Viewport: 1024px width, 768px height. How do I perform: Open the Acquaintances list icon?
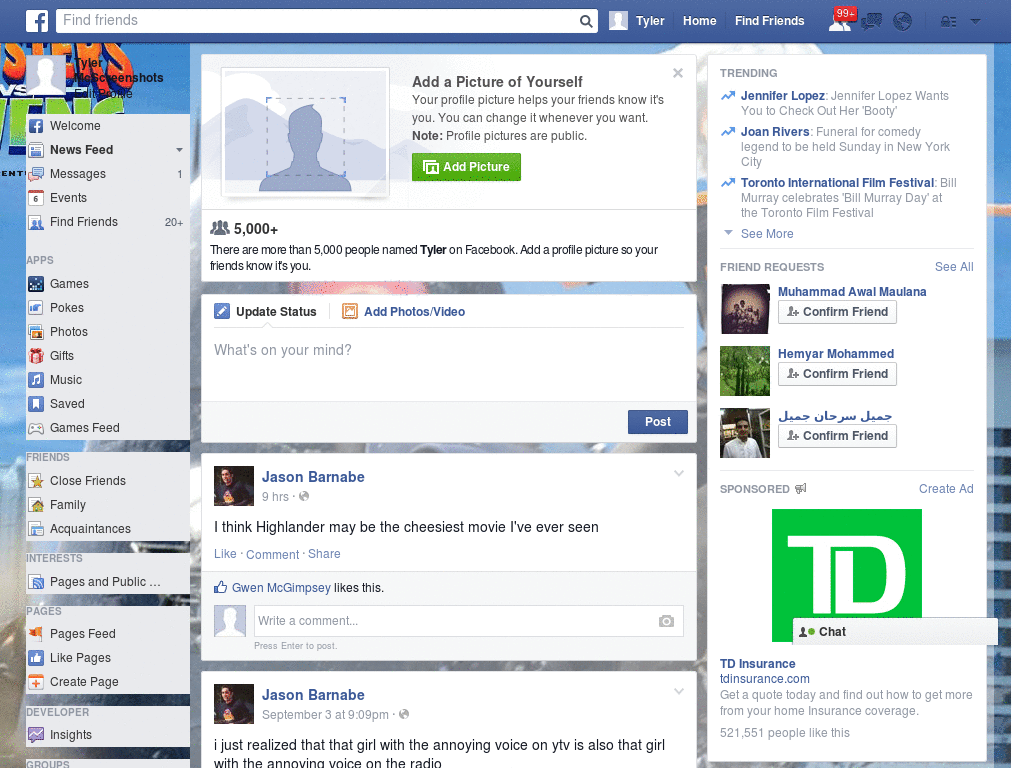tap(36, 529)
